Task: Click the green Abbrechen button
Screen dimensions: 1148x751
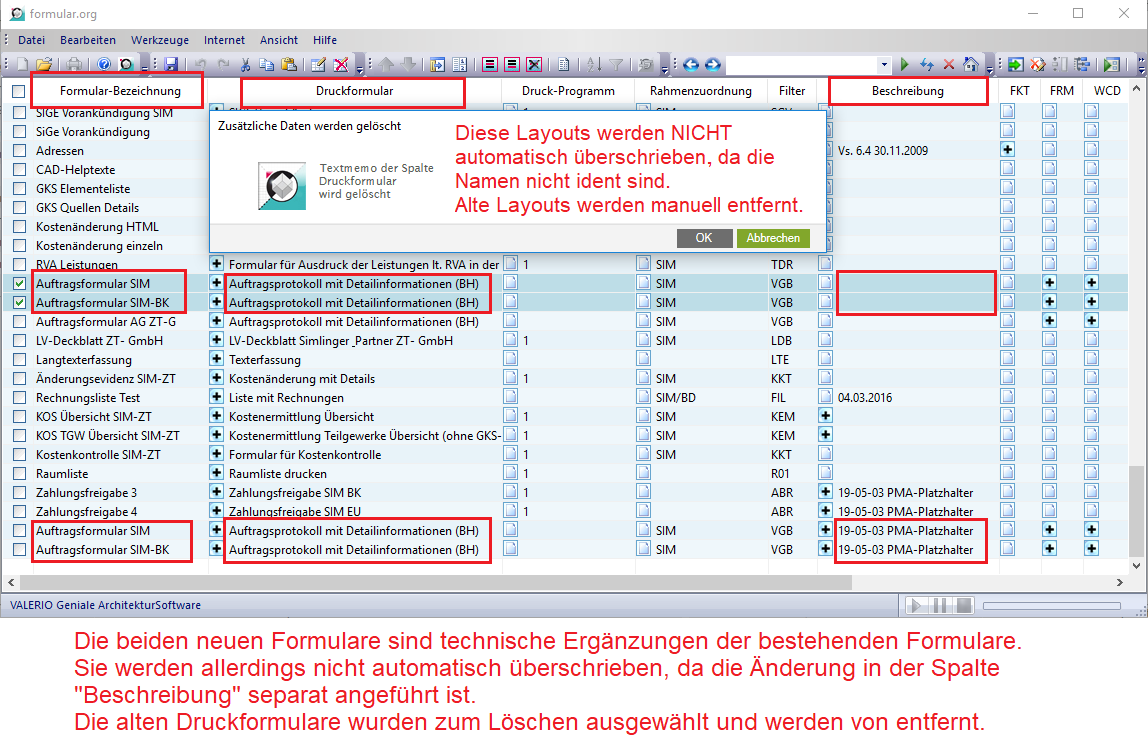Action: 773,238
